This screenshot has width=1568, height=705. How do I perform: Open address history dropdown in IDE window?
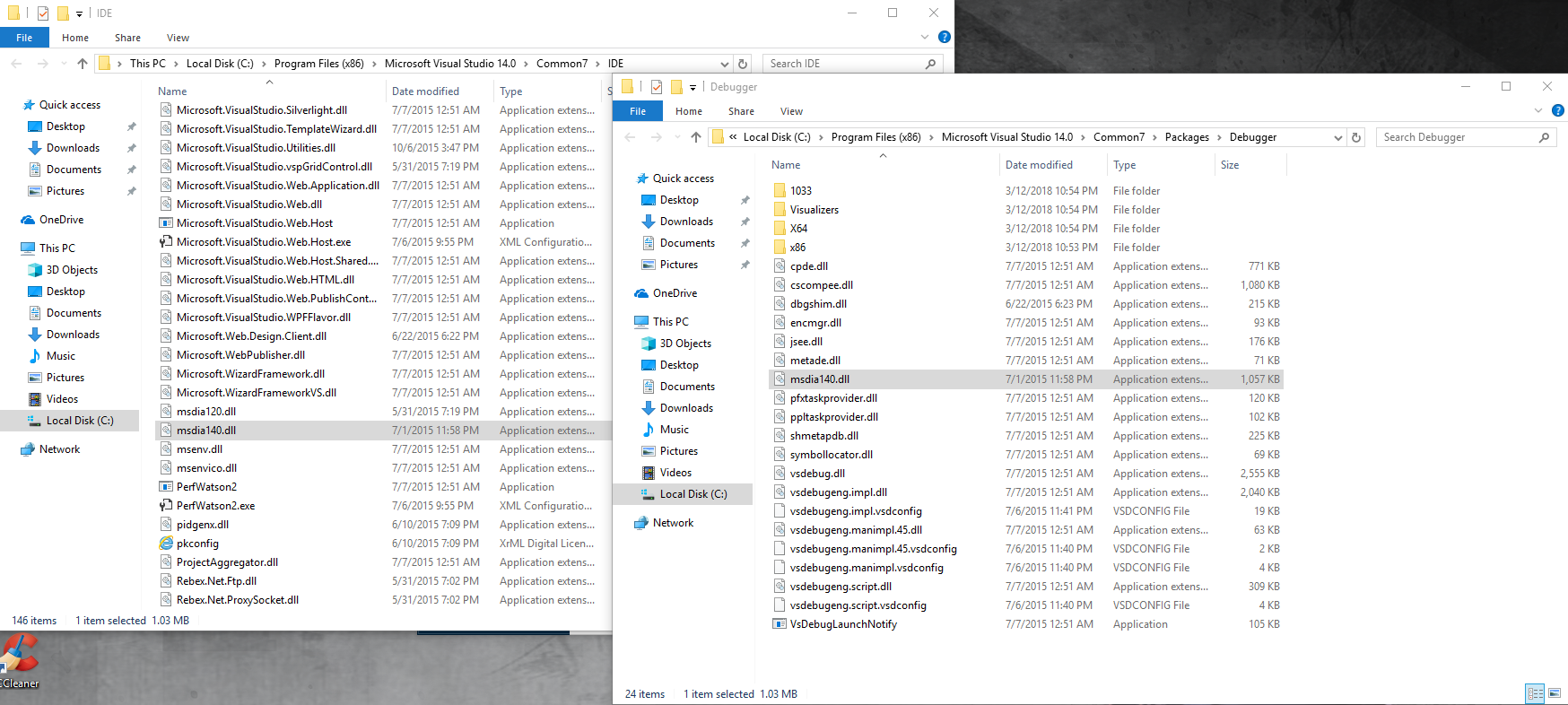[x=725, y=64]
